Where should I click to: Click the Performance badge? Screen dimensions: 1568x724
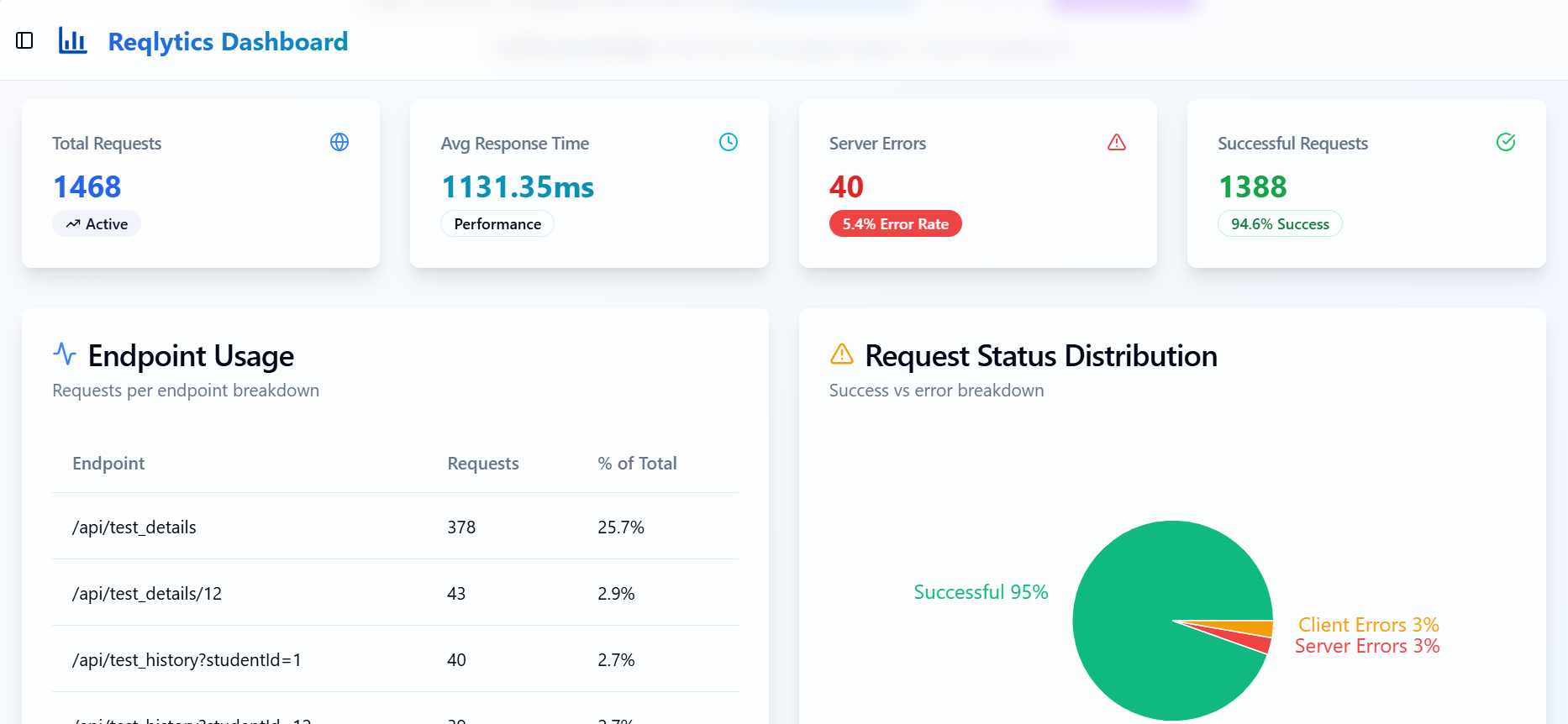click(497, 223)
